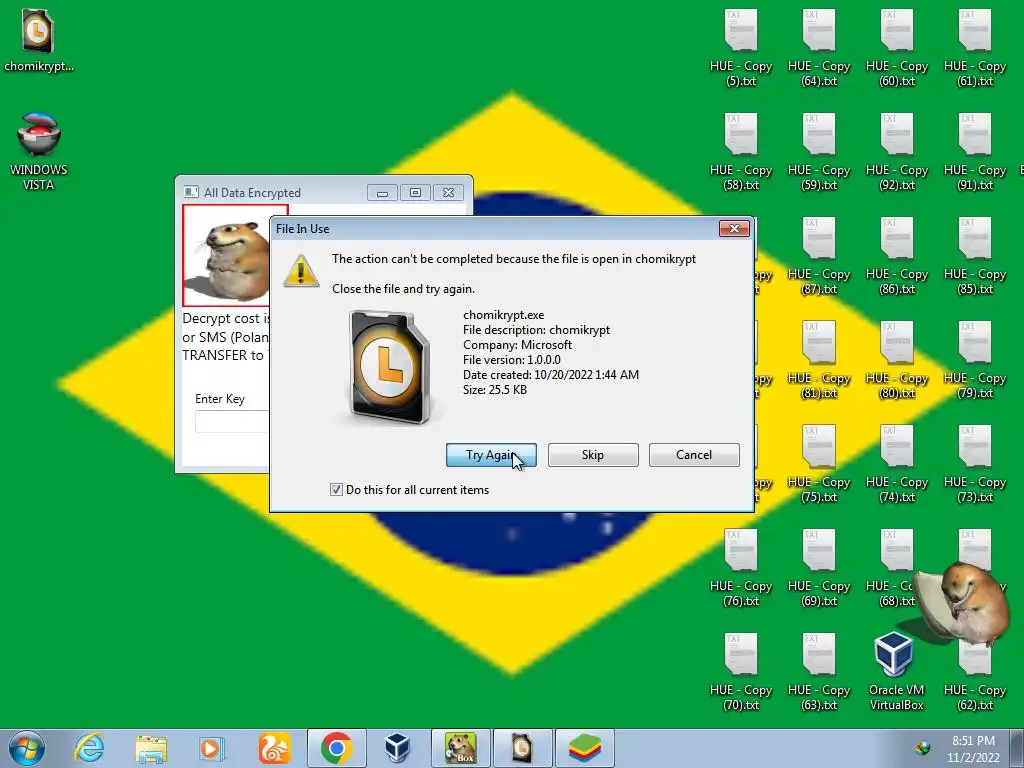Select HUE - Copy (60).txt file

[x=897, y=48]
